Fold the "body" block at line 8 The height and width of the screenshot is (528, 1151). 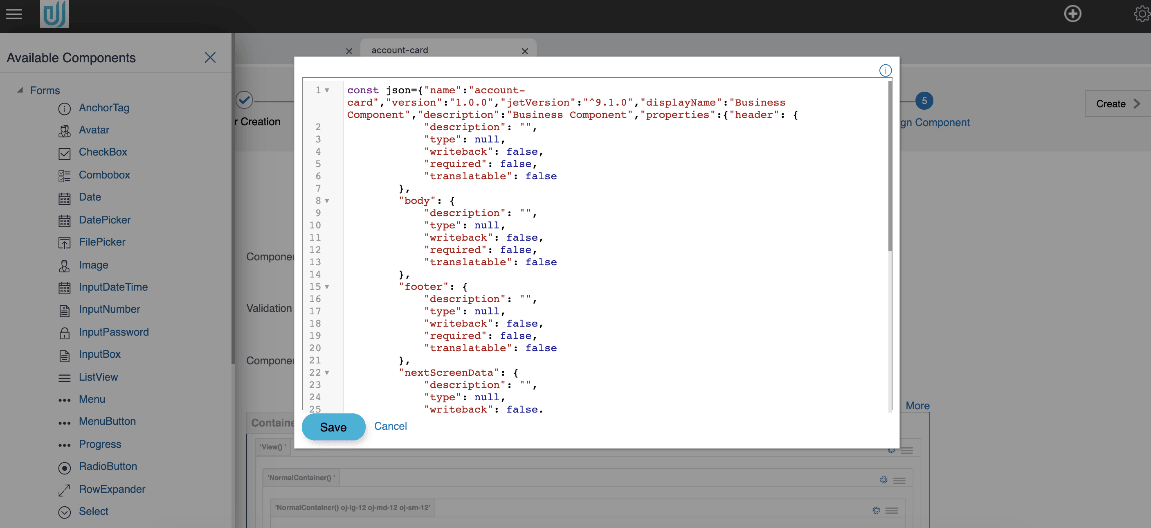pos(327,200)
